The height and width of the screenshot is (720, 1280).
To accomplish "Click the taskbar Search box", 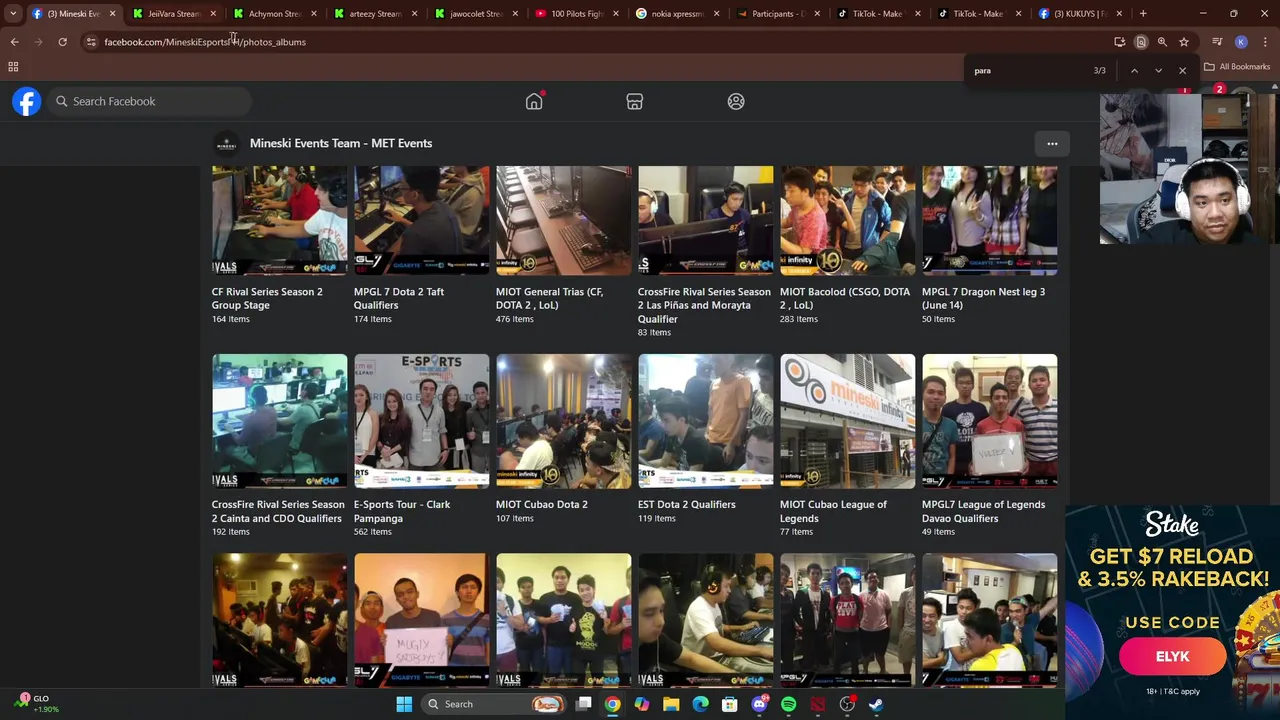I will pyautogui.click(x=495, y=704).
